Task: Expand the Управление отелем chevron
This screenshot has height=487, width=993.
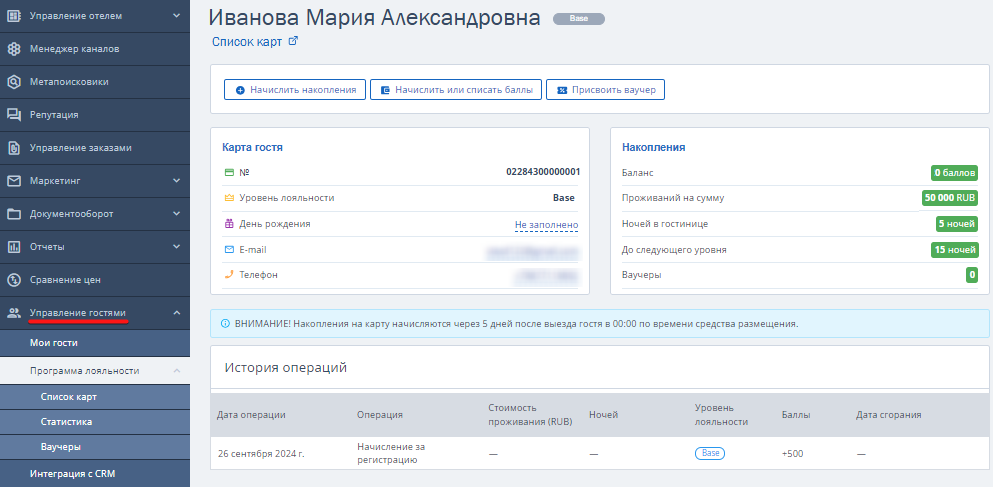Action: pos(177,16)
